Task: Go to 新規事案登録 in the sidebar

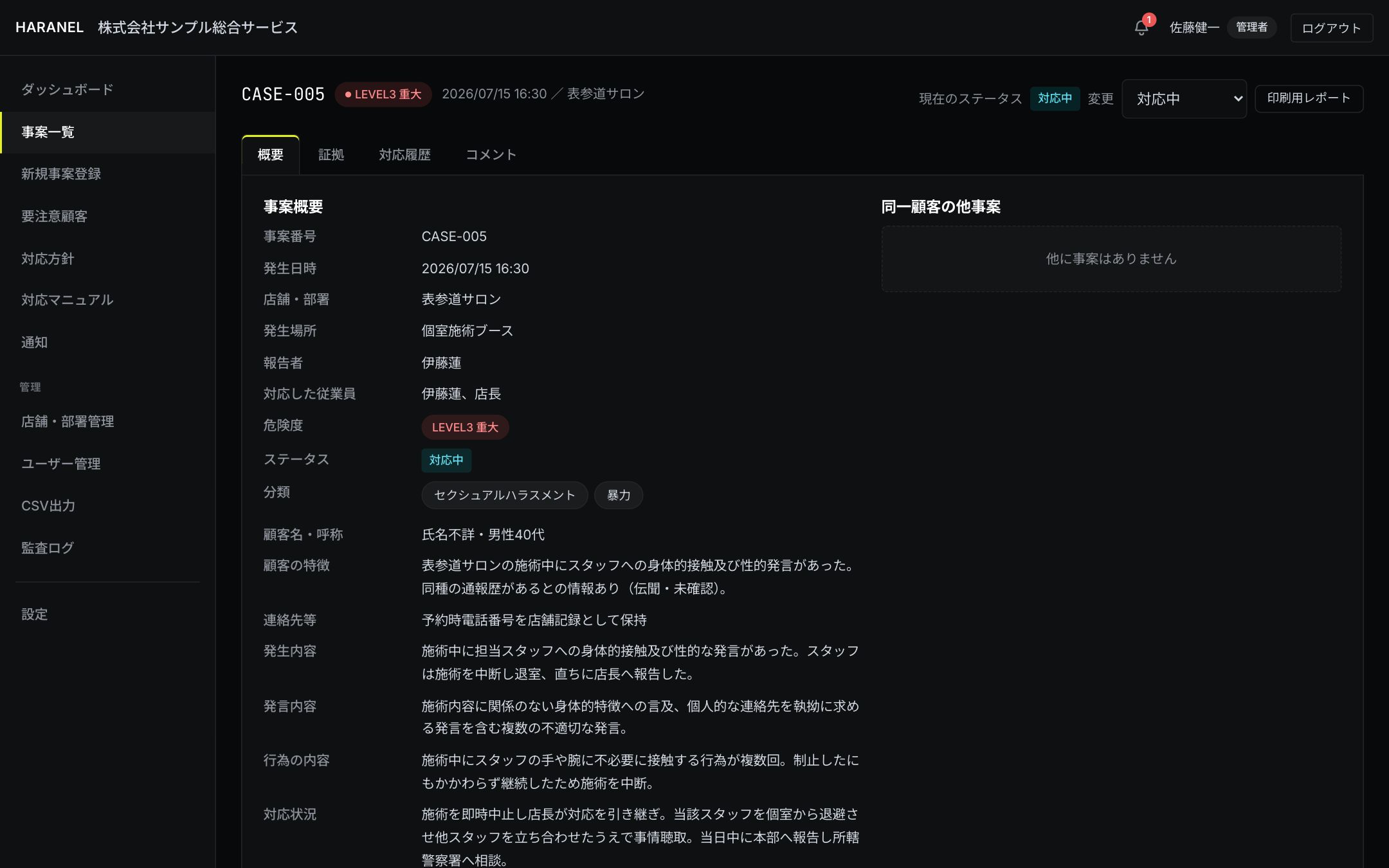Action: pyautogui.click(x=107, y=174)
